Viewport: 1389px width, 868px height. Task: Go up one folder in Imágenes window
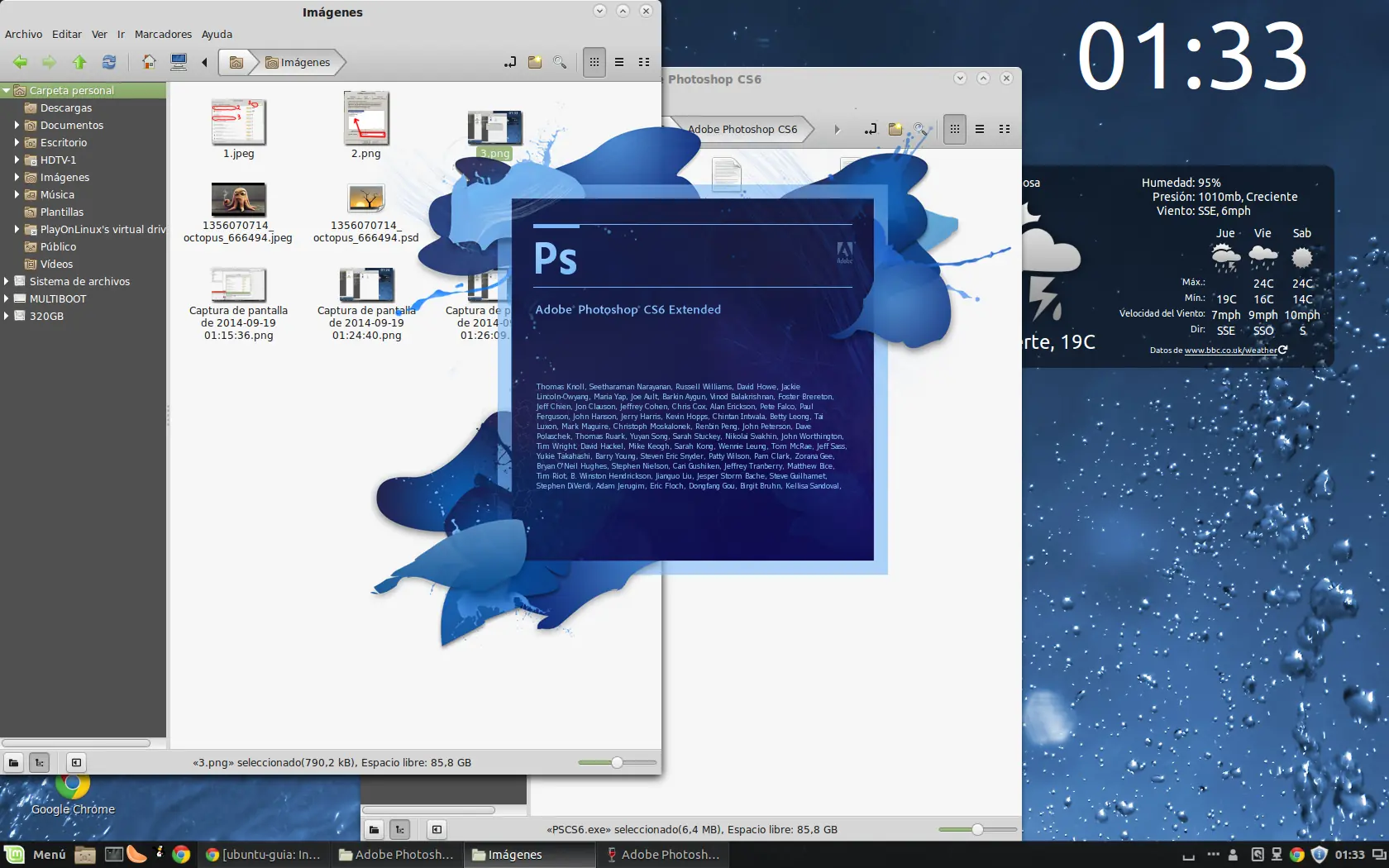[x=79, y=62]
